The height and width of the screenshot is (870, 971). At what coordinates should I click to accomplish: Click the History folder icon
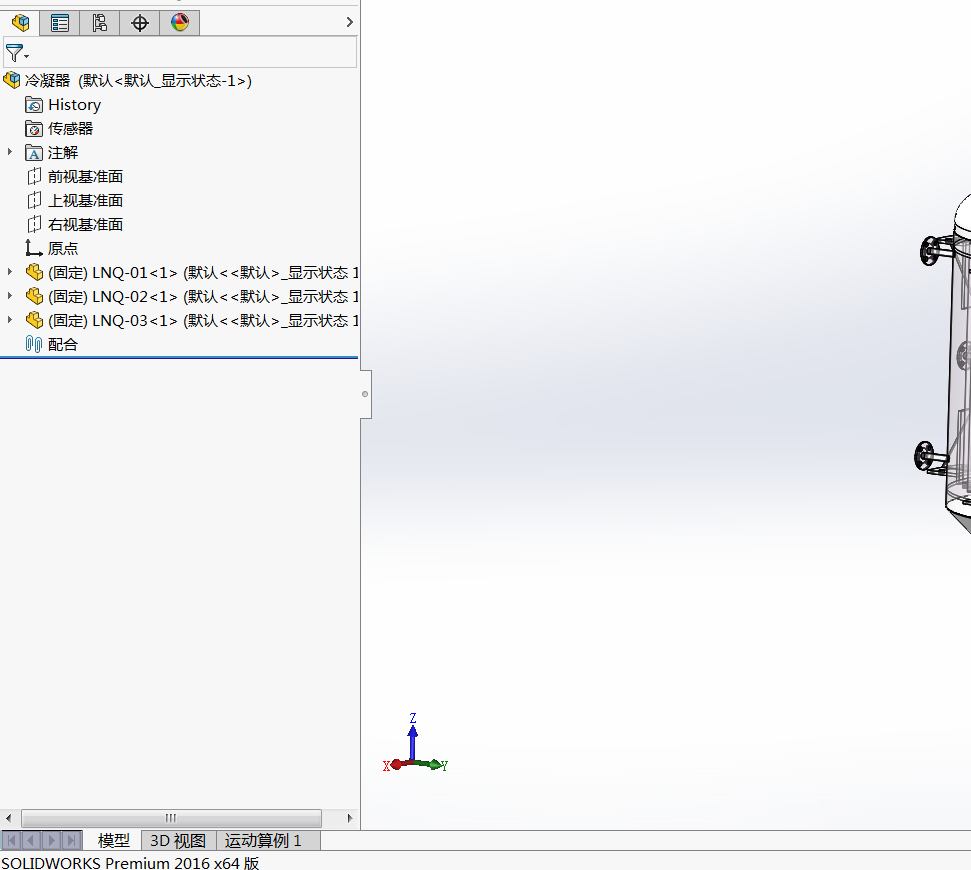34,105
